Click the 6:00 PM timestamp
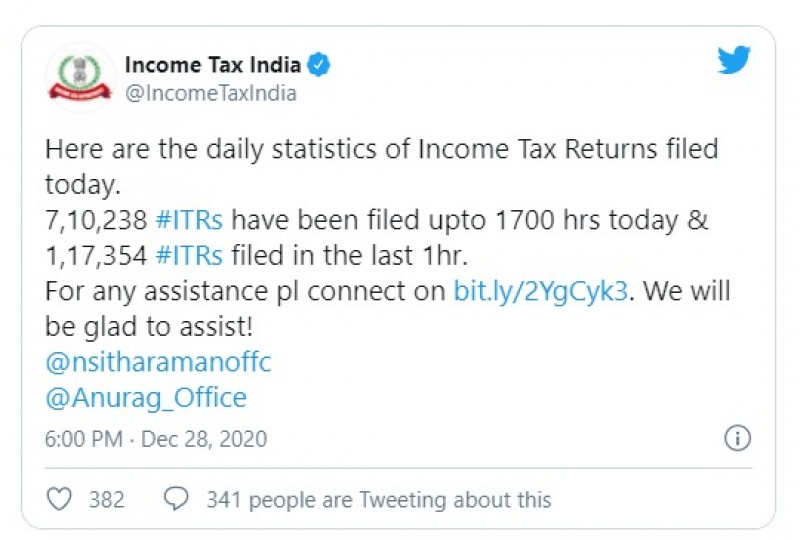Image resolution: width=800 pixels, height=540 pixels. point(84,439)
